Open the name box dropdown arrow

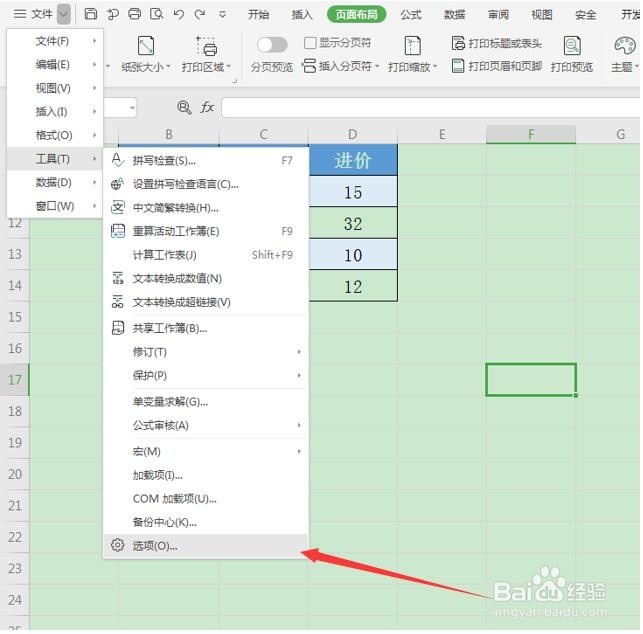click(x=132, y=108)
